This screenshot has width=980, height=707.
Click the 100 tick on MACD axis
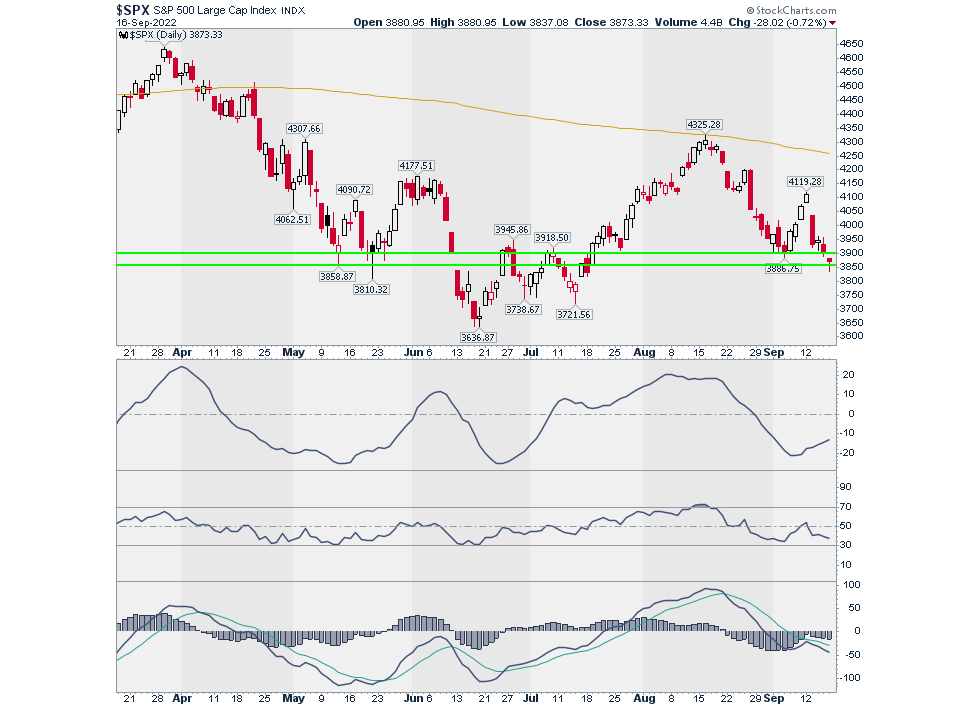click(852, 585)
